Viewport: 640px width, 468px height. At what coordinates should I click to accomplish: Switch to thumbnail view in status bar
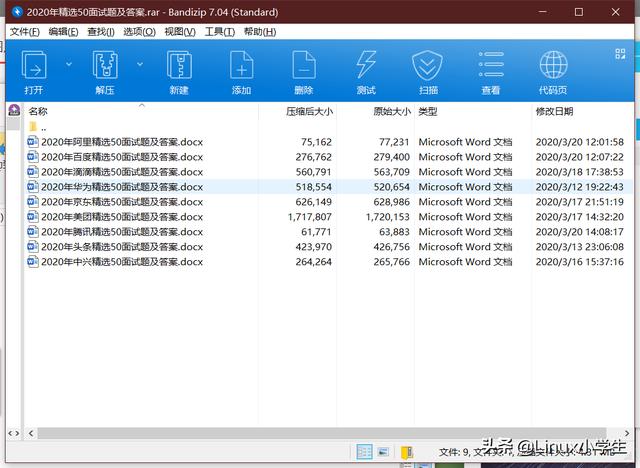click(x=383, y=452)
